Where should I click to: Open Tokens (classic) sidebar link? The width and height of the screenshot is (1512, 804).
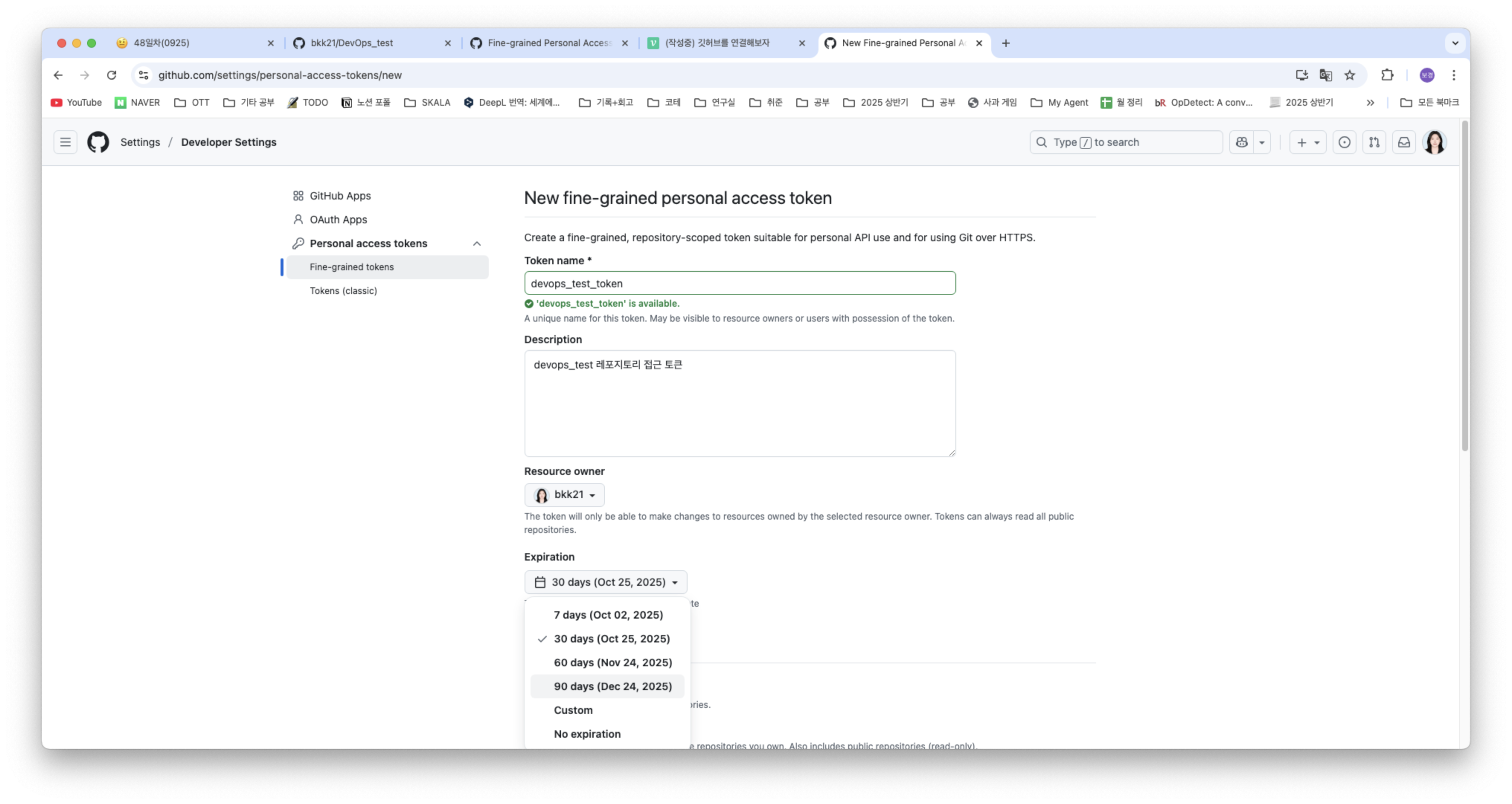pyautogui.click(x=343, y=291)
